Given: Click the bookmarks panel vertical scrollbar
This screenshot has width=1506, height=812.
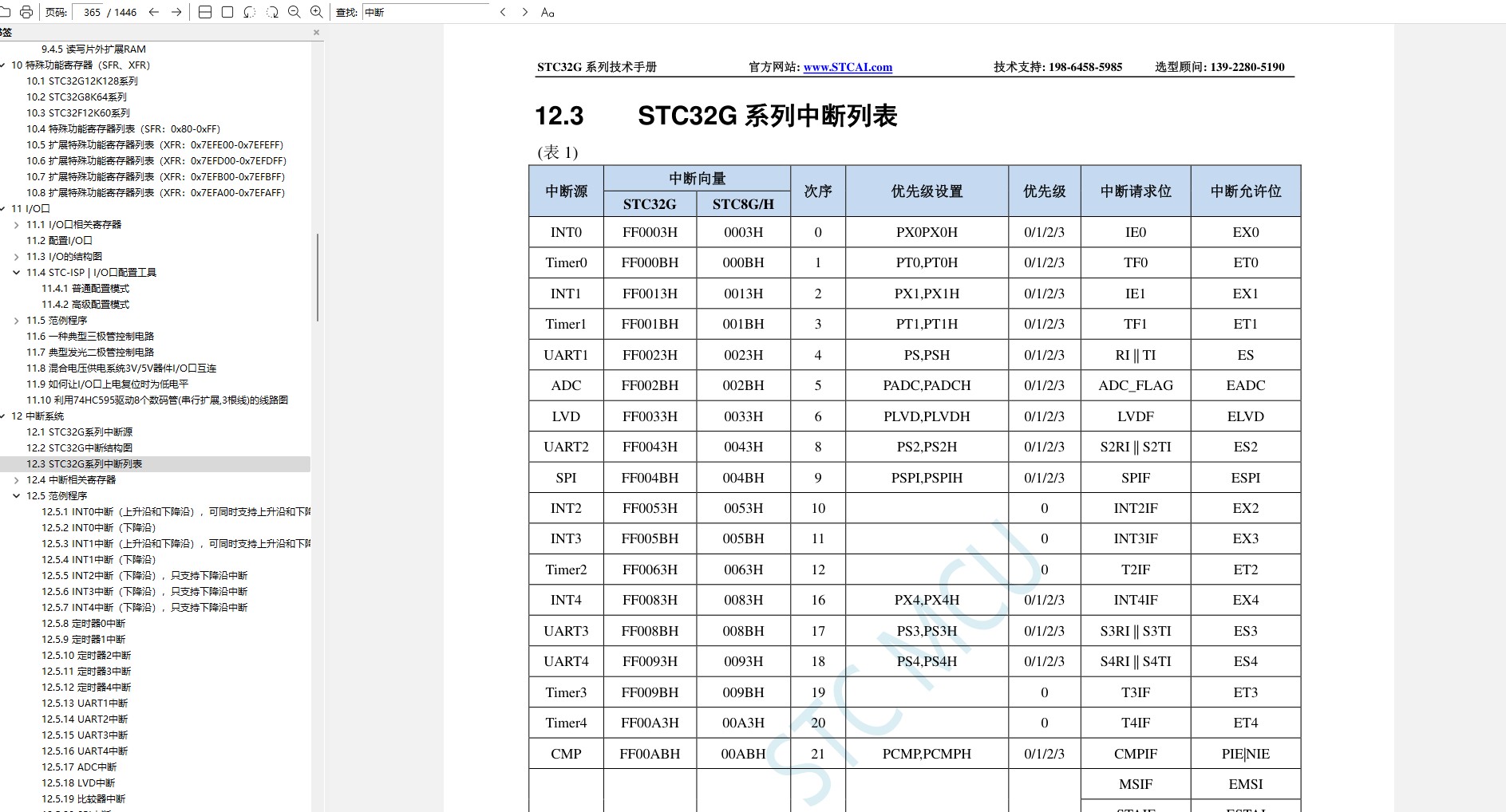Looking at the screenshot, I should 318,277.
